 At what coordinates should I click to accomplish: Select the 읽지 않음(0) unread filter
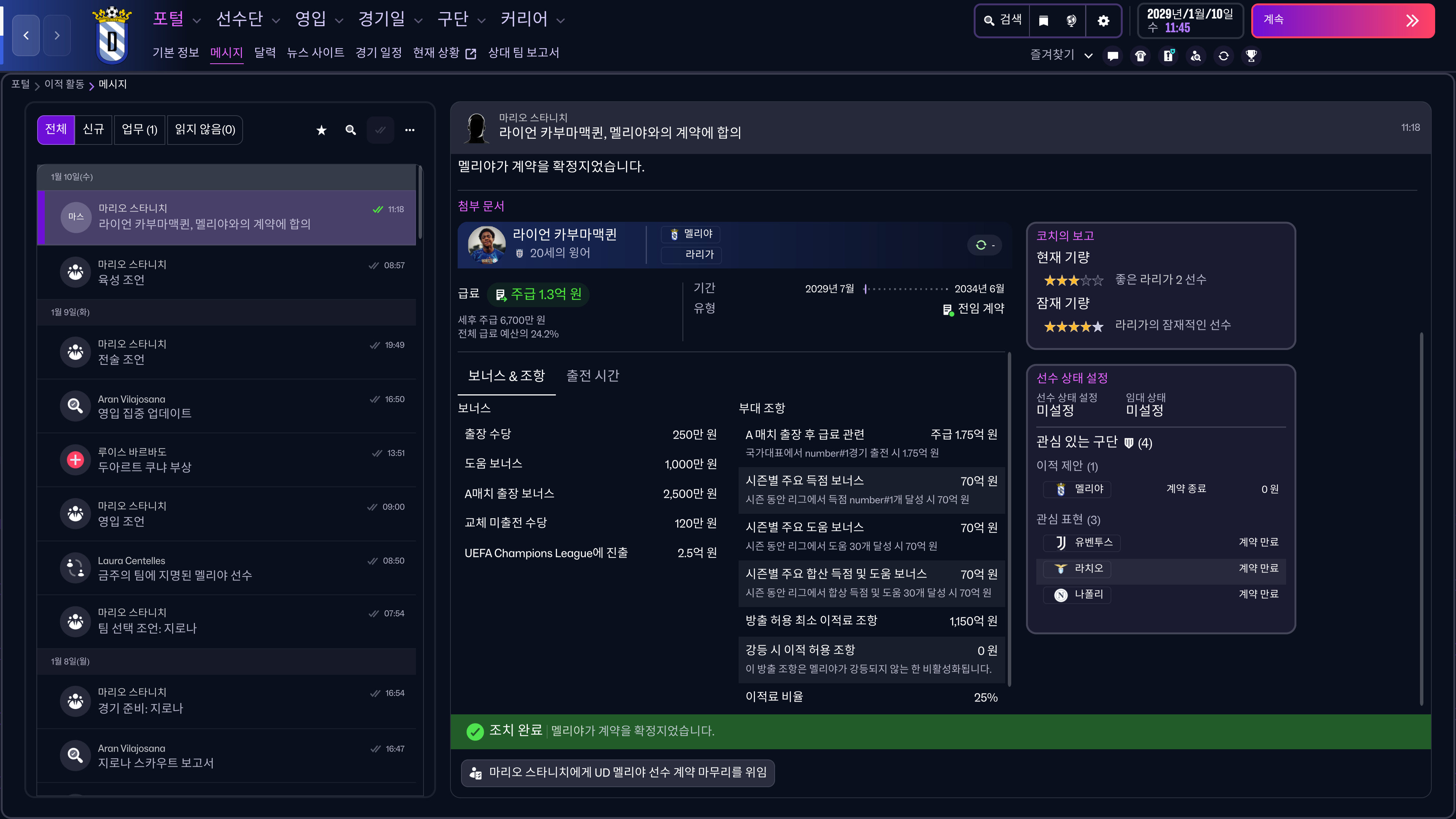(x=205, y=130)
